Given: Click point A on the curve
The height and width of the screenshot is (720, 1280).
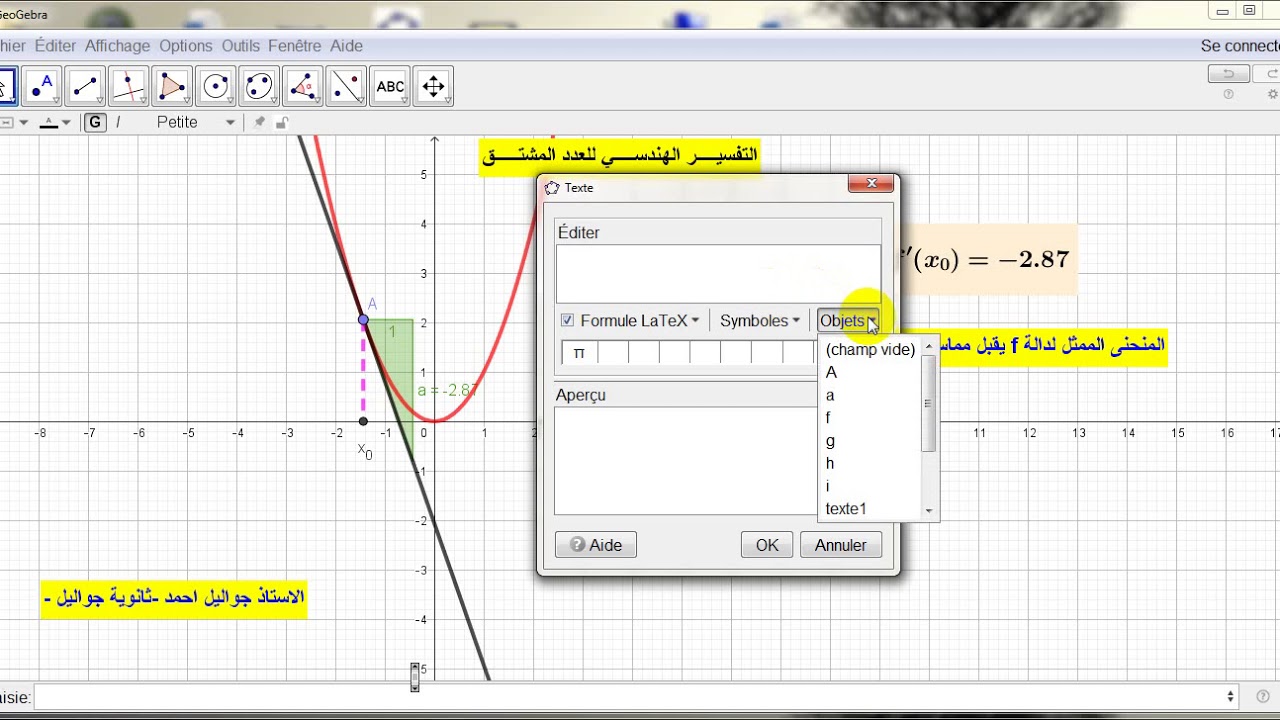Looking at the screenshot, I should 364,320.
